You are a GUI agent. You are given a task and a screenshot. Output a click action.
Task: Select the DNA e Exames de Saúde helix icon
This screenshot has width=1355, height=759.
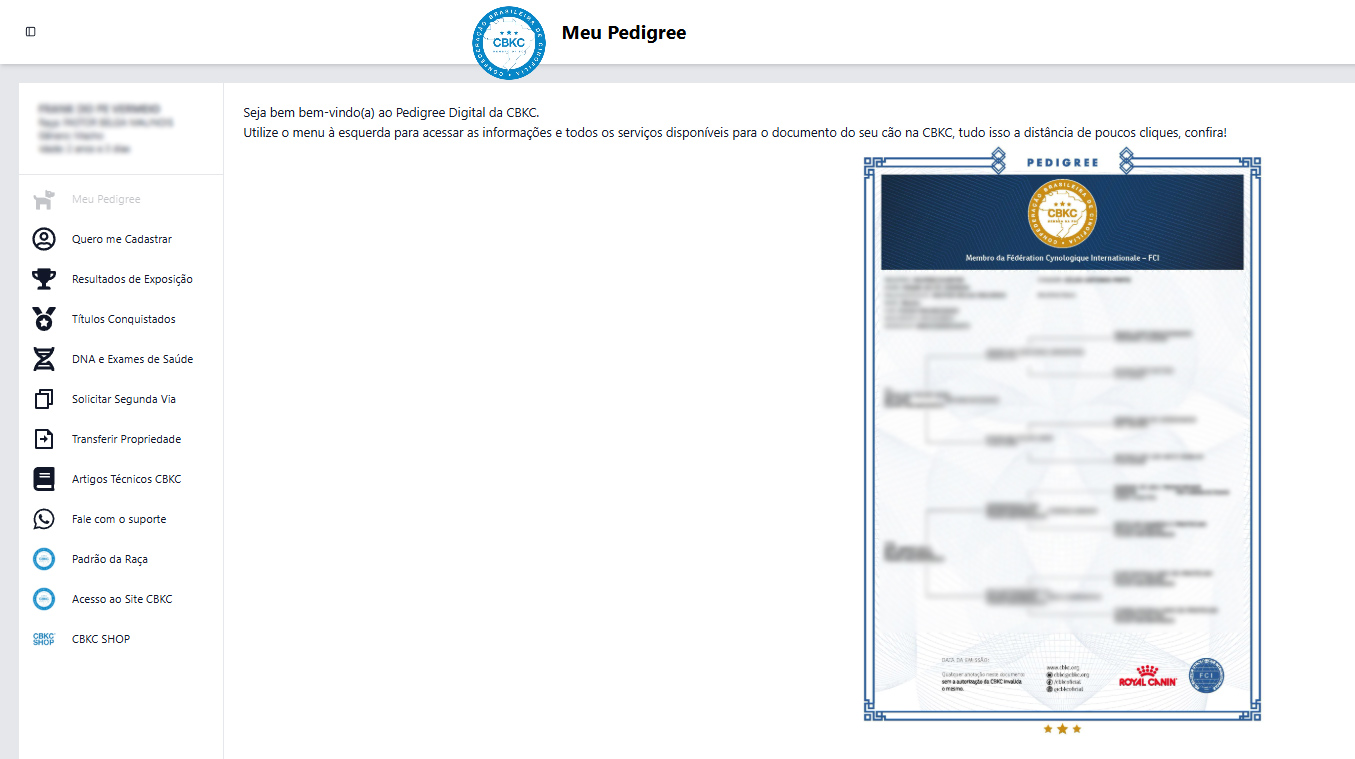click(x=43, y=358)
